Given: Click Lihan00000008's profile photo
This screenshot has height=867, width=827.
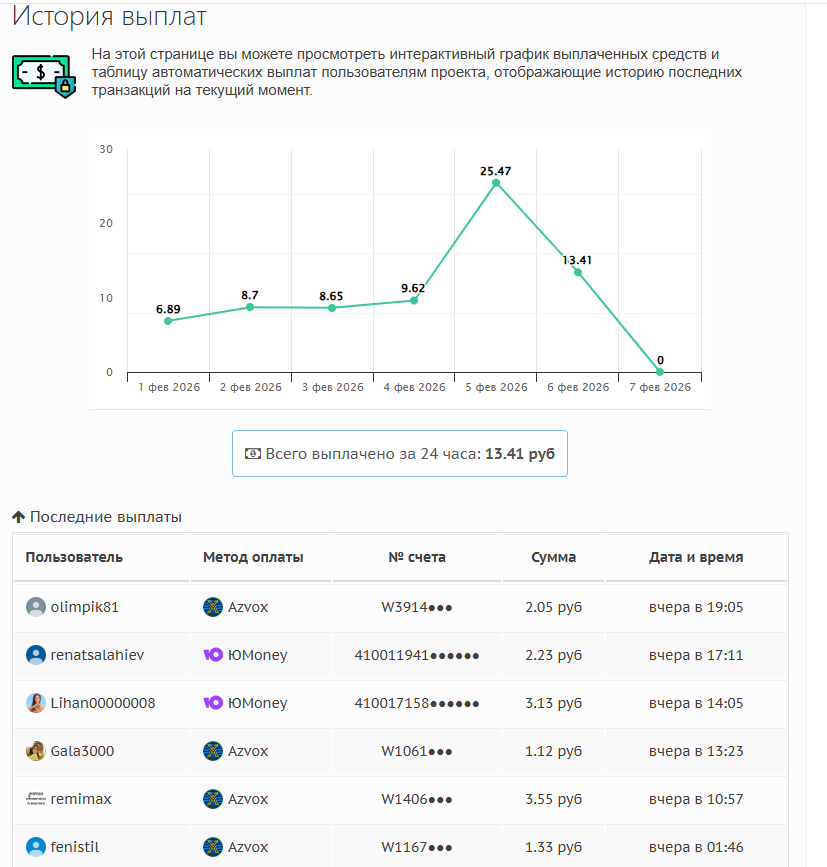Looking at the screenshot, I should pyautogui.click(x=36, y=703).
